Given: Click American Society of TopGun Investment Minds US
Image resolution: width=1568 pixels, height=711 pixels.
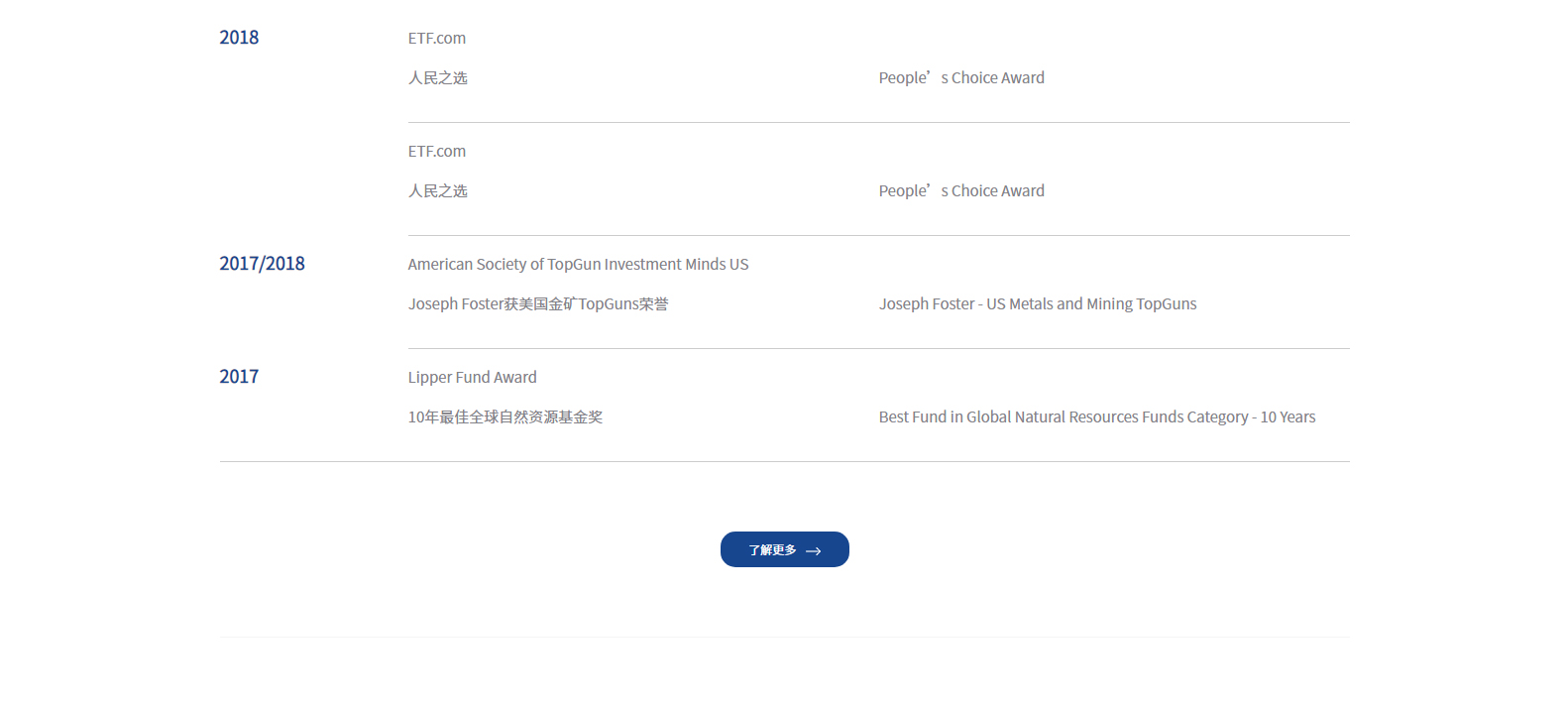Looking at the screenshot, I should pyautogui.click(x=578, y=265).
